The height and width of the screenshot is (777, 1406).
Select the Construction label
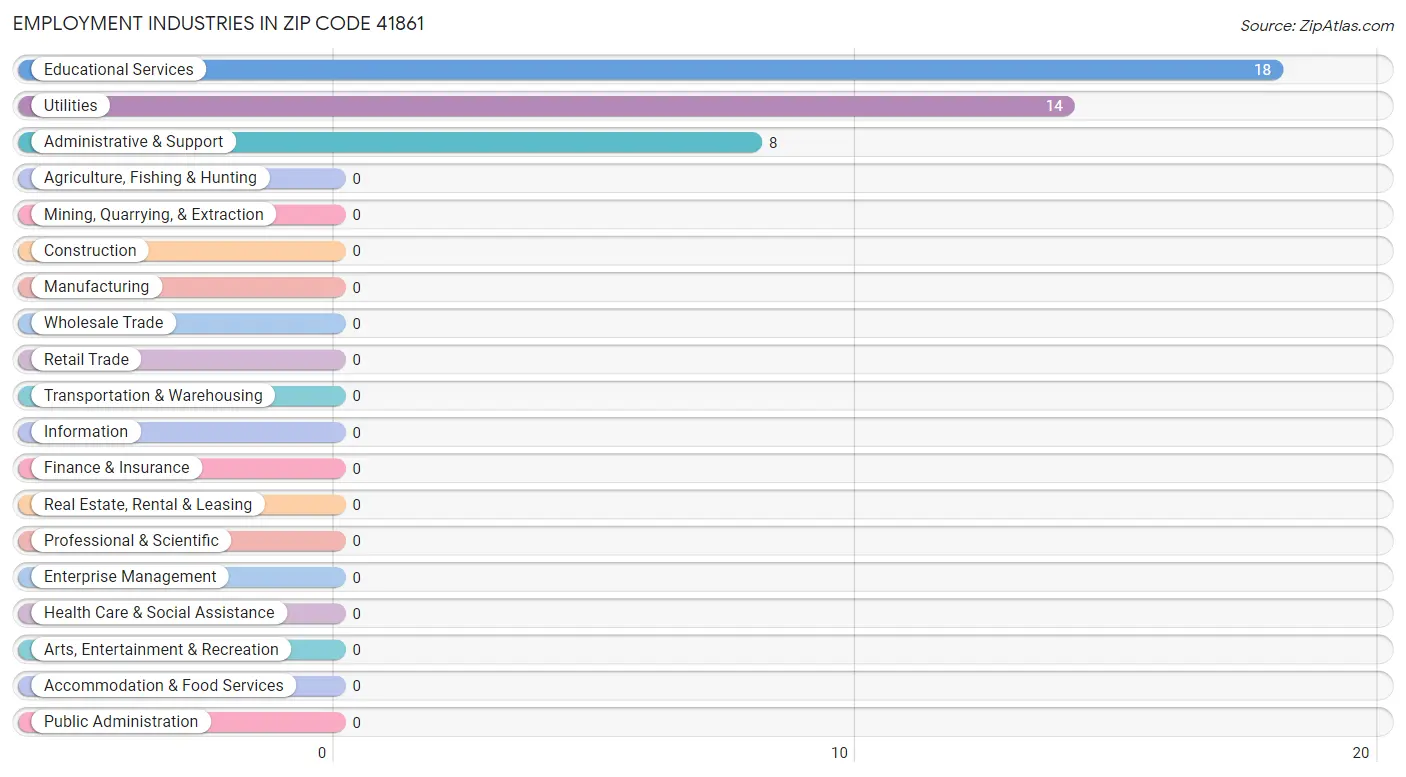click(90, 250)
